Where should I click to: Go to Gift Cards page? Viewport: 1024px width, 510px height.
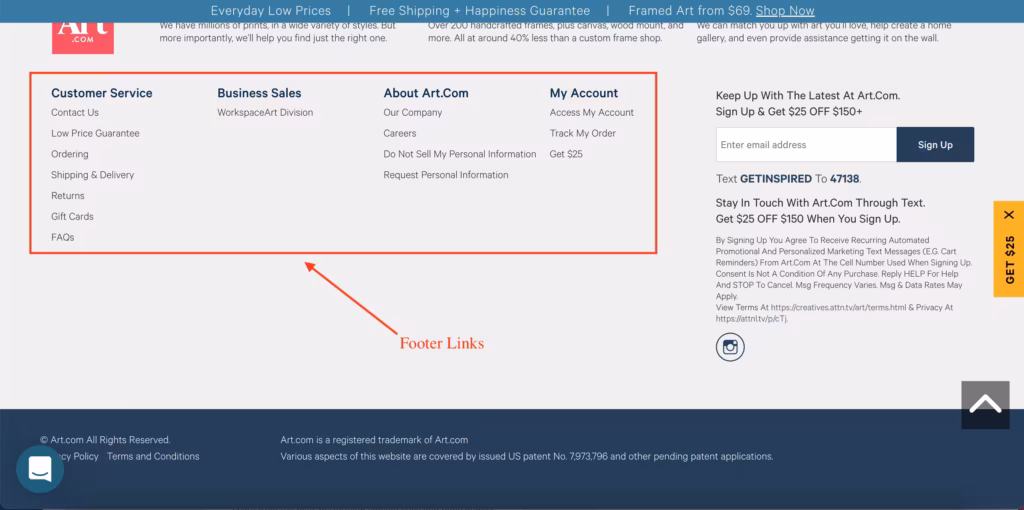(x=72, y=216)
